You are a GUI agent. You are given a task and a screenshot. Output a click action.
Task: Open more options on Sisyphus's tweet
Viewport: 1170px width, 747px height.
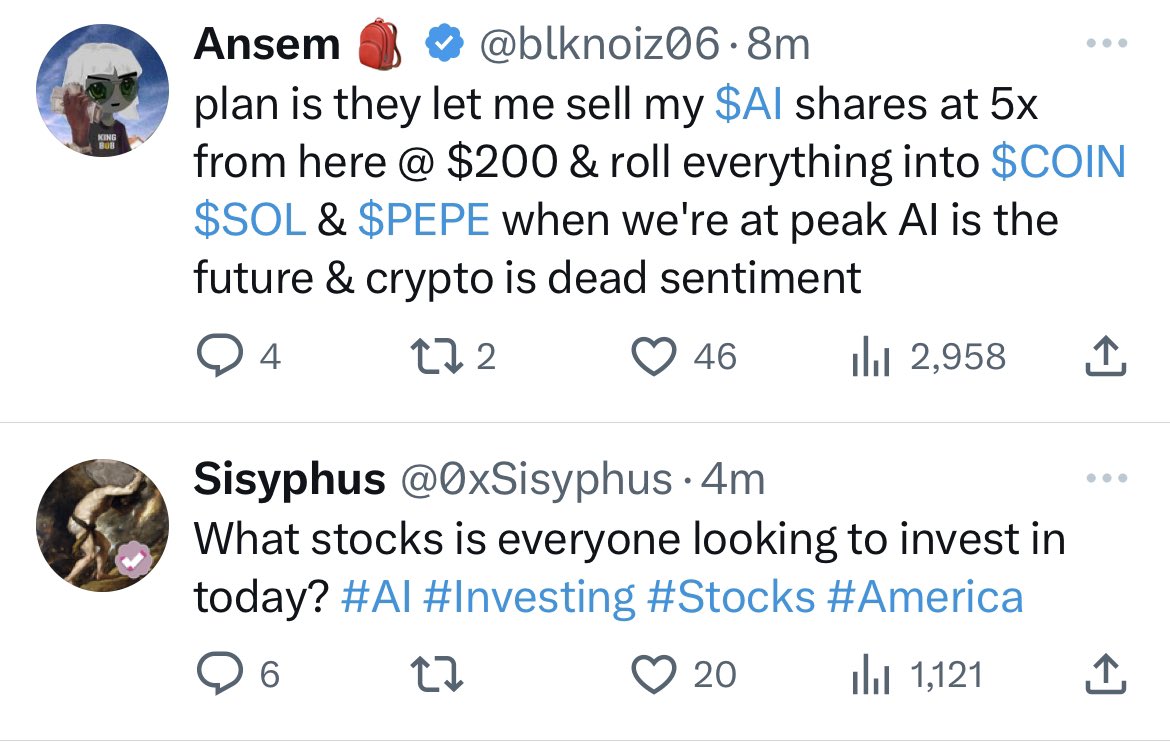[1107, 478]
